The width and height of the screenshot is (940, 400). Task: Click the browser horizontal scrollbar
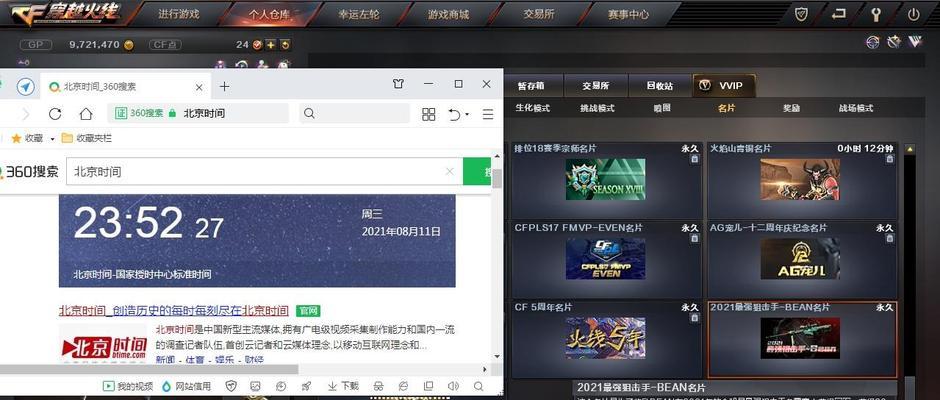[148, 369]
